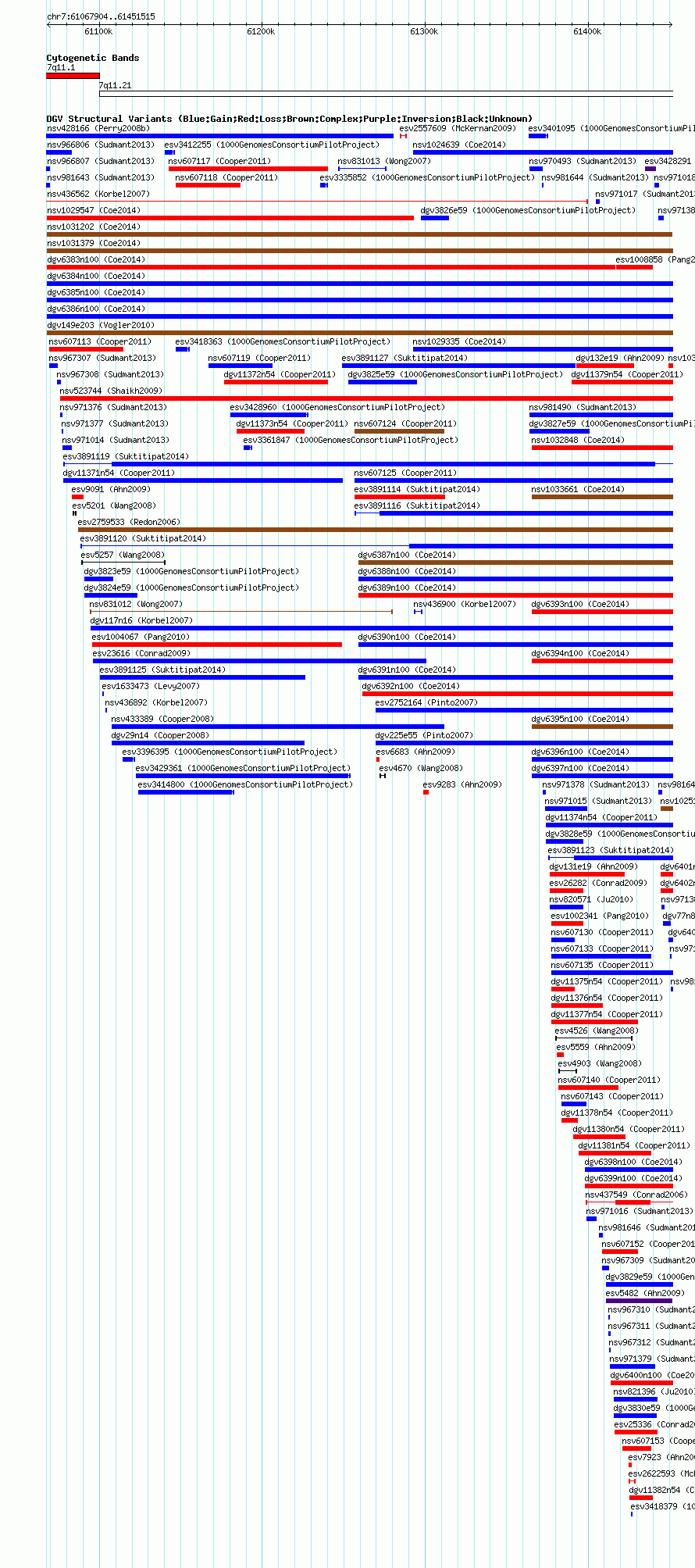Select the nsv820571 (Ju2010) label
695x1568 pixels.
tap(591, 899)
